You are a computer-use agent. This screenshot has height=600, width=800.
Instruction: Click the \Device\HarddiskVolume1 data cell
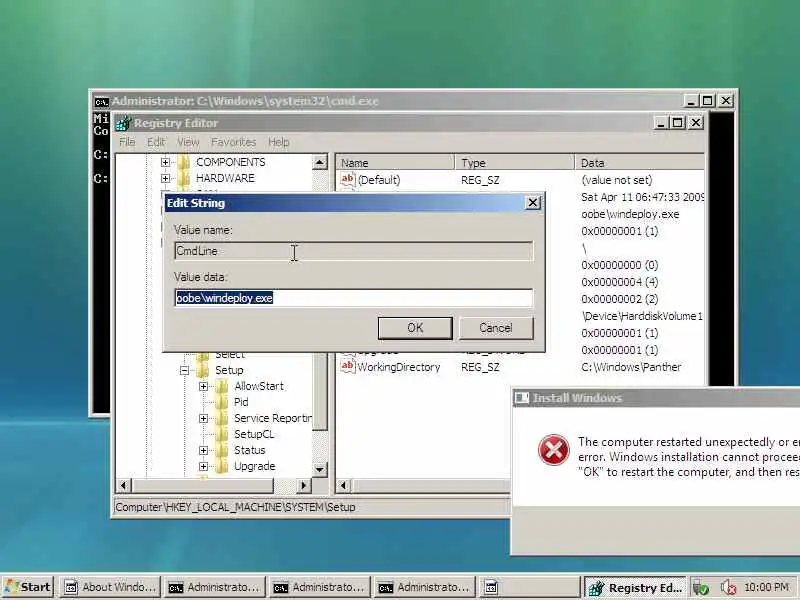[x=642, y=316]
